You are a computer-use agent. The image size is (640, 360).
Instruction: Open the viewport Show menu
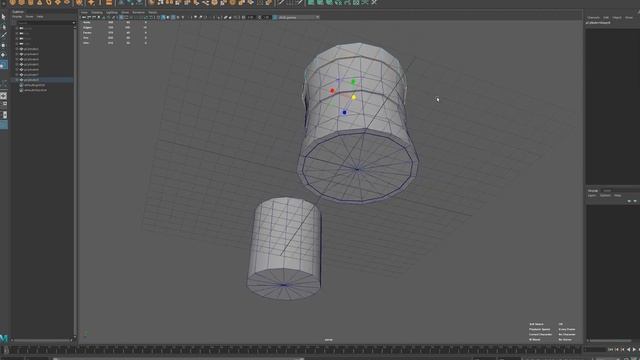click(x=125, y=12)
